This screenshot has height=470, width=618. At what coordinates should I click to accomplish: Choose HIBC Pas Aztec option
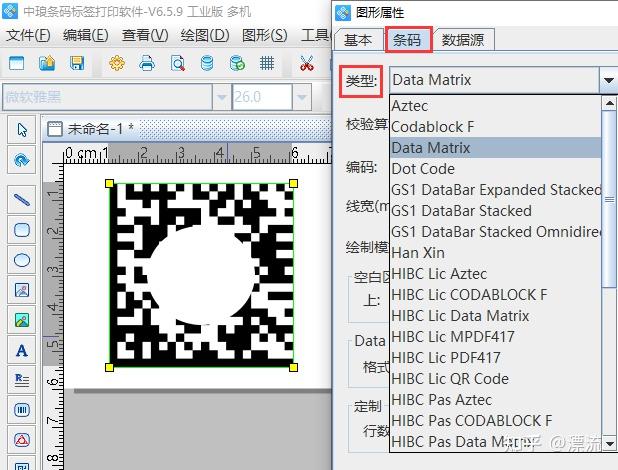[x=495, y=399]
